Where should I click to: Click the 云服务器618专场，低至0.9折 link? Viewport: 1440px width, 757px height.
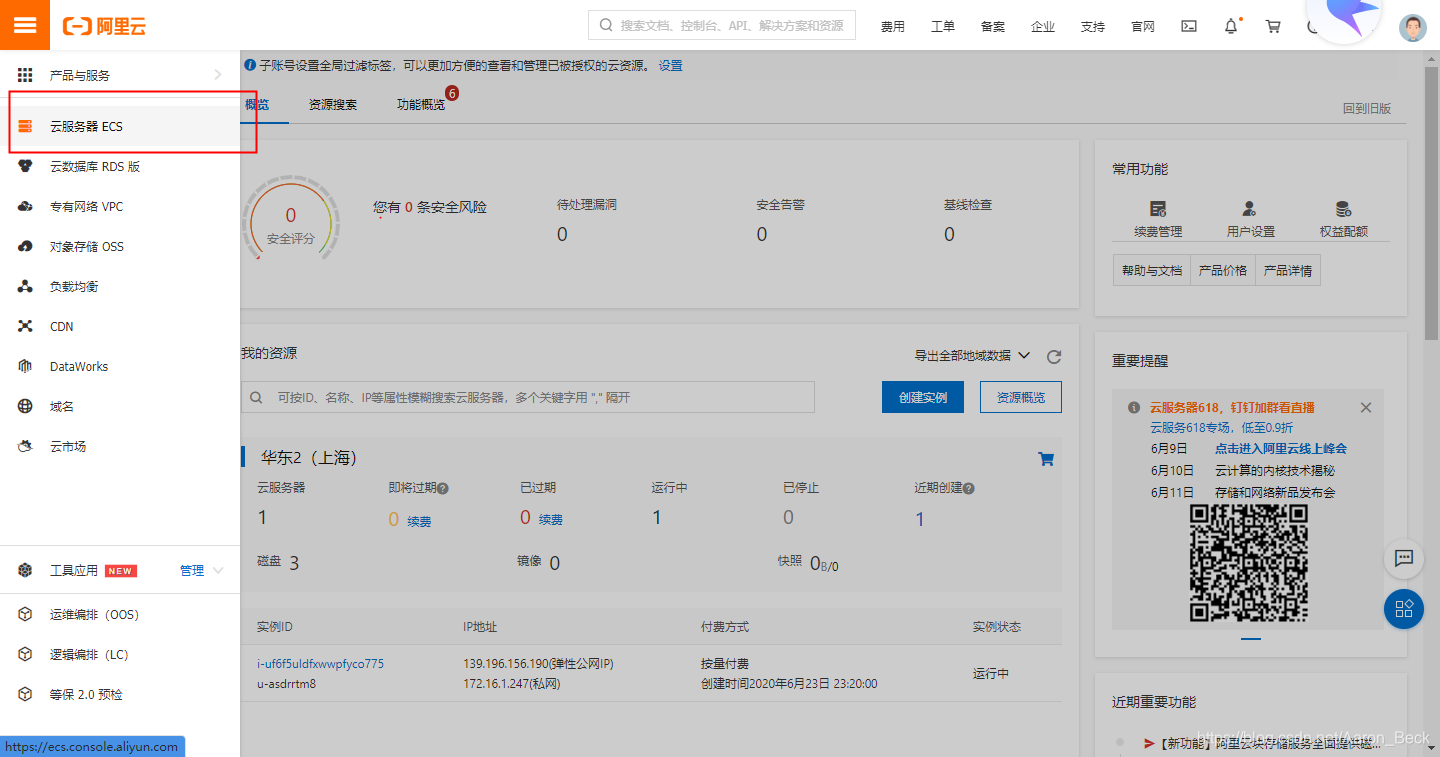click(1221, 427)
